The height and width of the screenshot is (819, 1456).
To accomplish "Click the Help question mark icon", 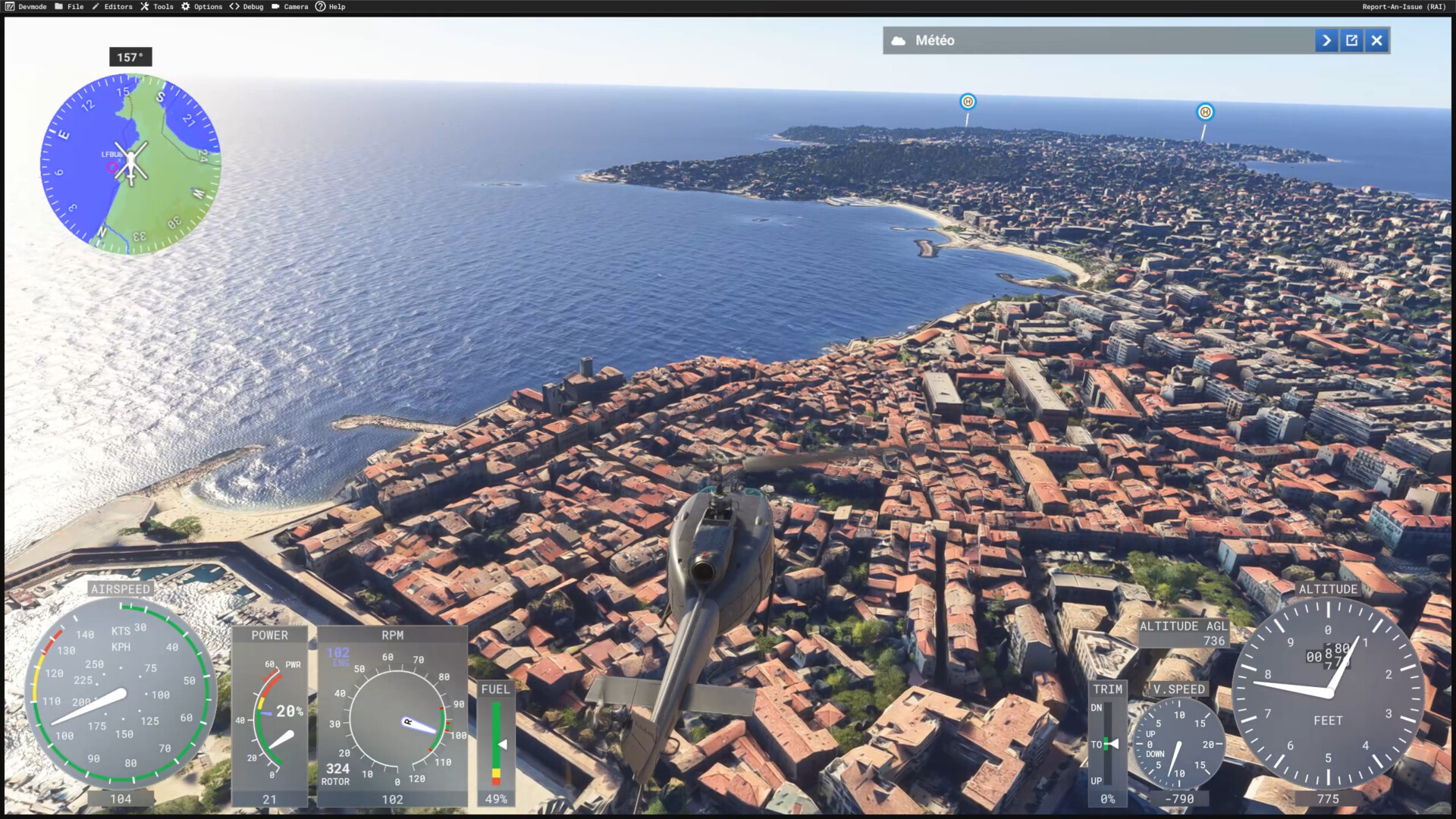I will click(320, 6).
